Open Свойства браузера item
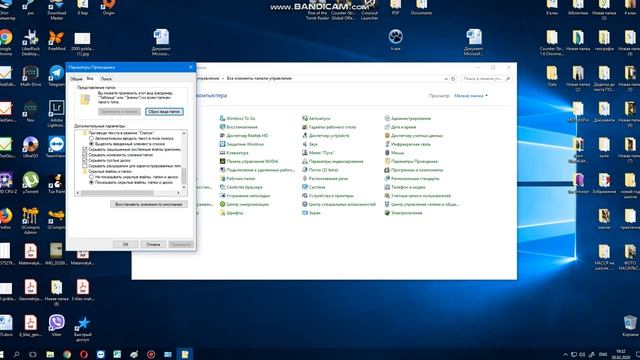The image size is (640, 360). click(x=241, y=187)
